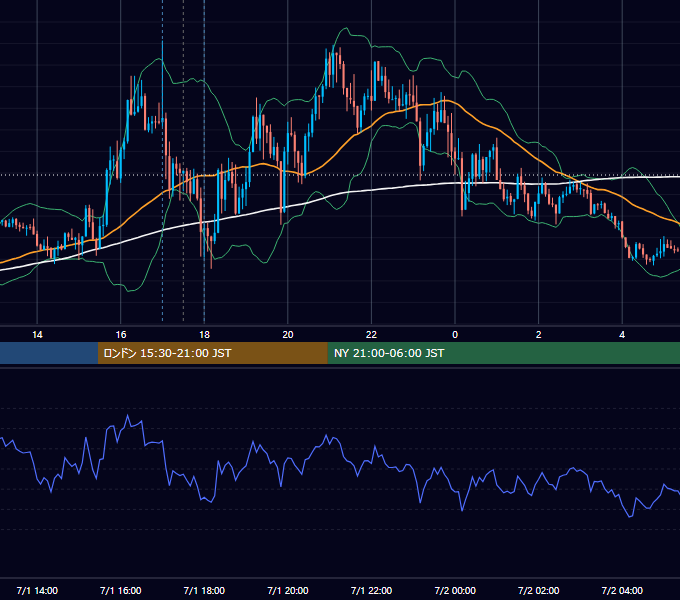Click the 7/1 14:00 label on the lower axis
680x600 pixels.
point(37,590)
